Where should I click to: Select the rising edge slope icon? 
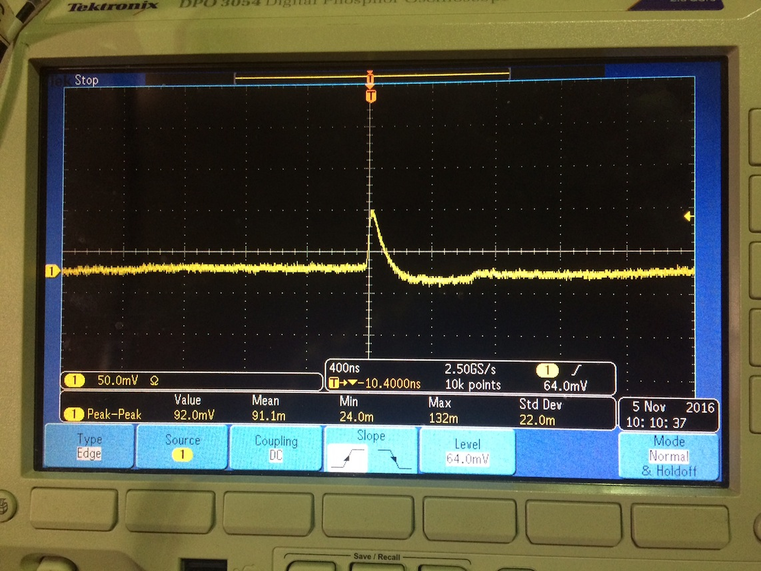[347, 458]
